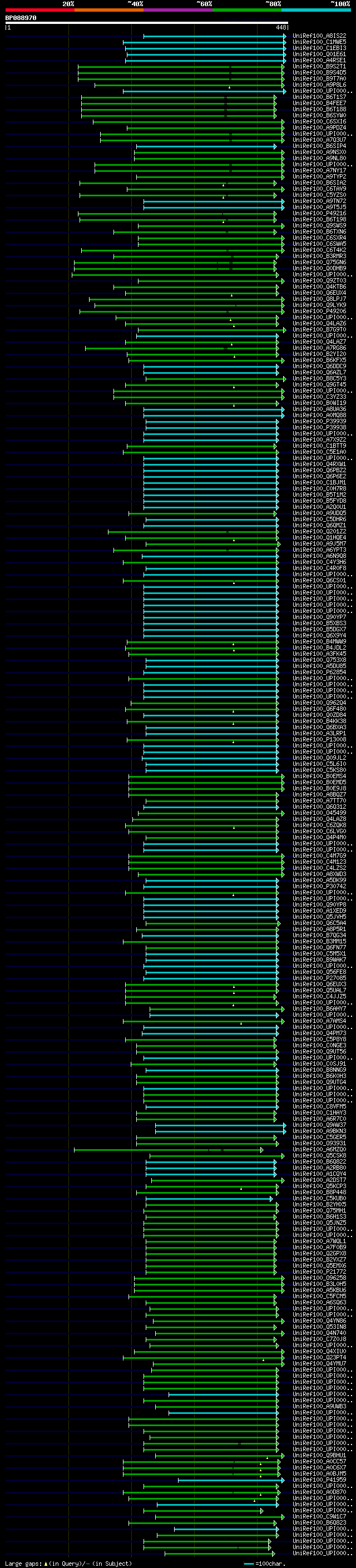Image resolution: width=356 pixels, height=1568 pixels.
Task: Select the UniRef100_B4FEE7 label
Action: point(319,103)
